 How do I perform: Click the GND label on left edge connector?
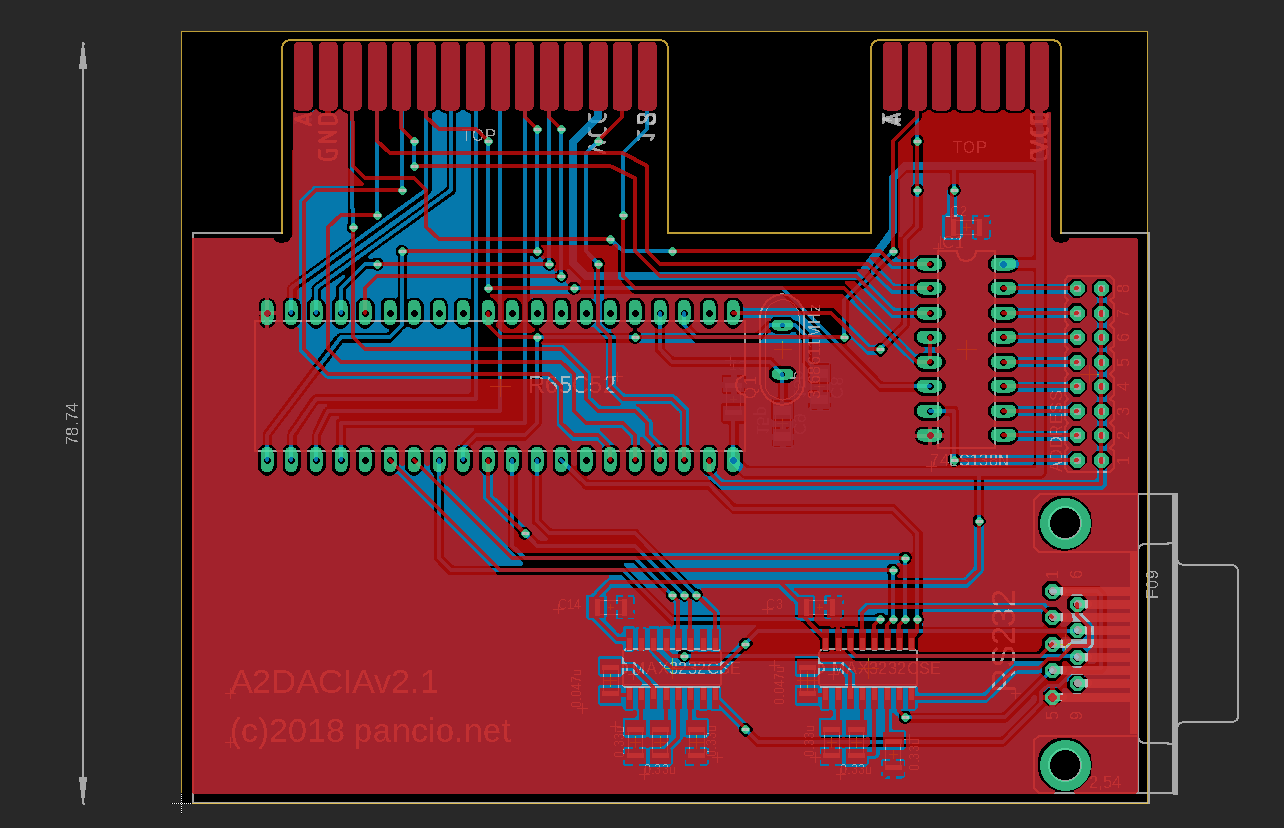(328, 137)
